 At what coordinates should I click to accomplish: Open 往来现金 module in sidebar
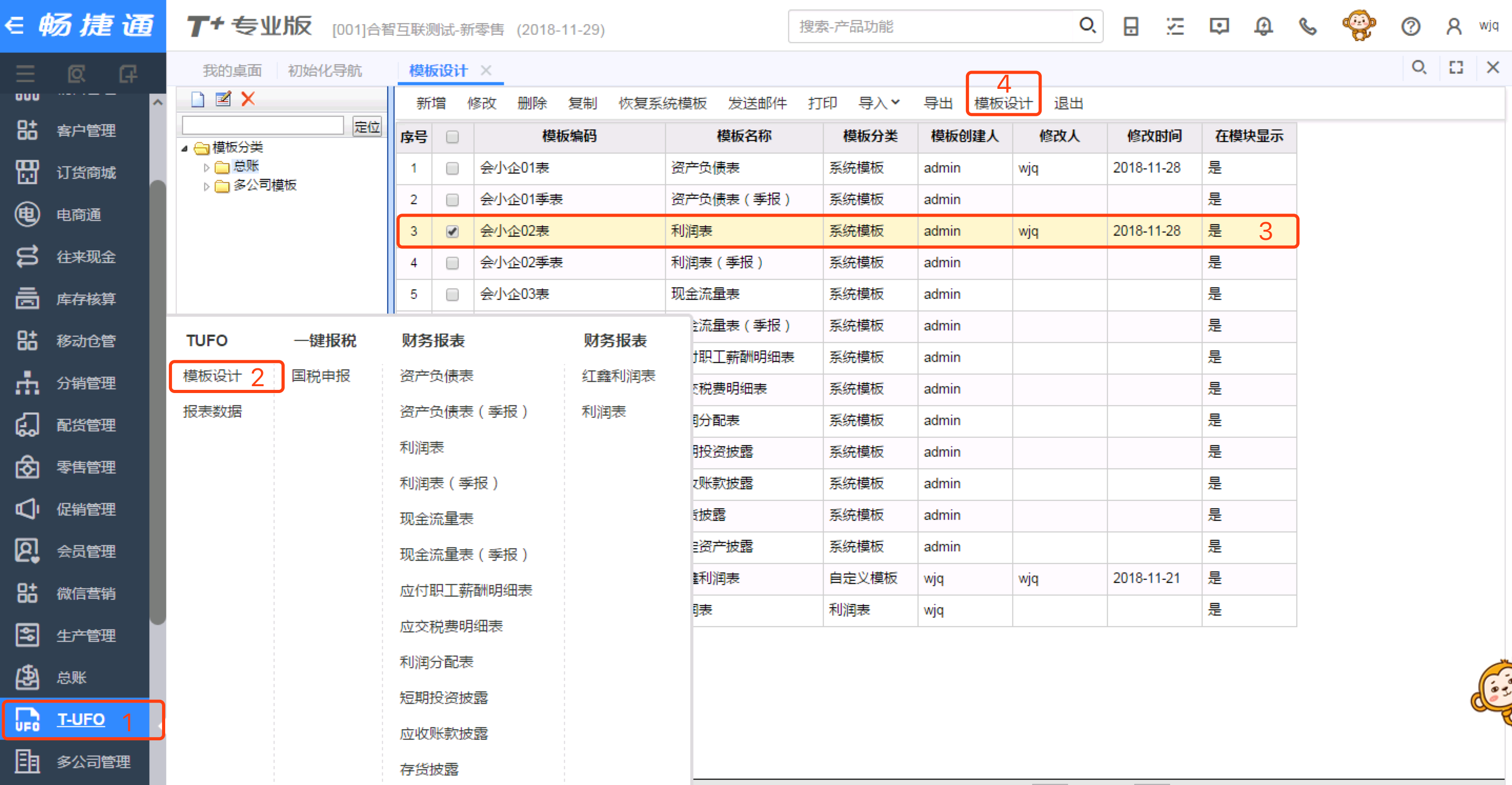click(75, 257)
